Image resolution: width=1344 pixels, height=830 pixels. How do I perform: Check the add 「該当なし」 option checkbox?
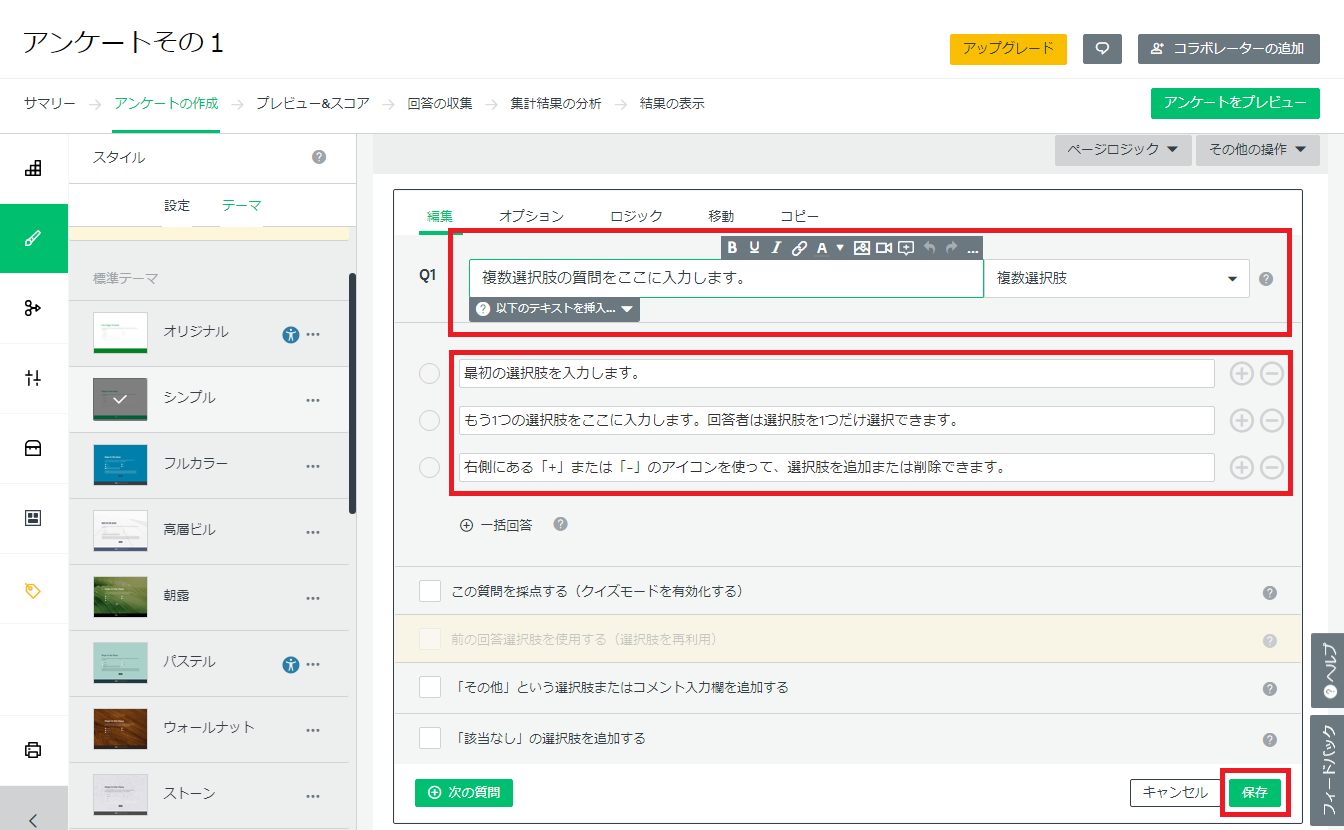(x=430, y=738)
